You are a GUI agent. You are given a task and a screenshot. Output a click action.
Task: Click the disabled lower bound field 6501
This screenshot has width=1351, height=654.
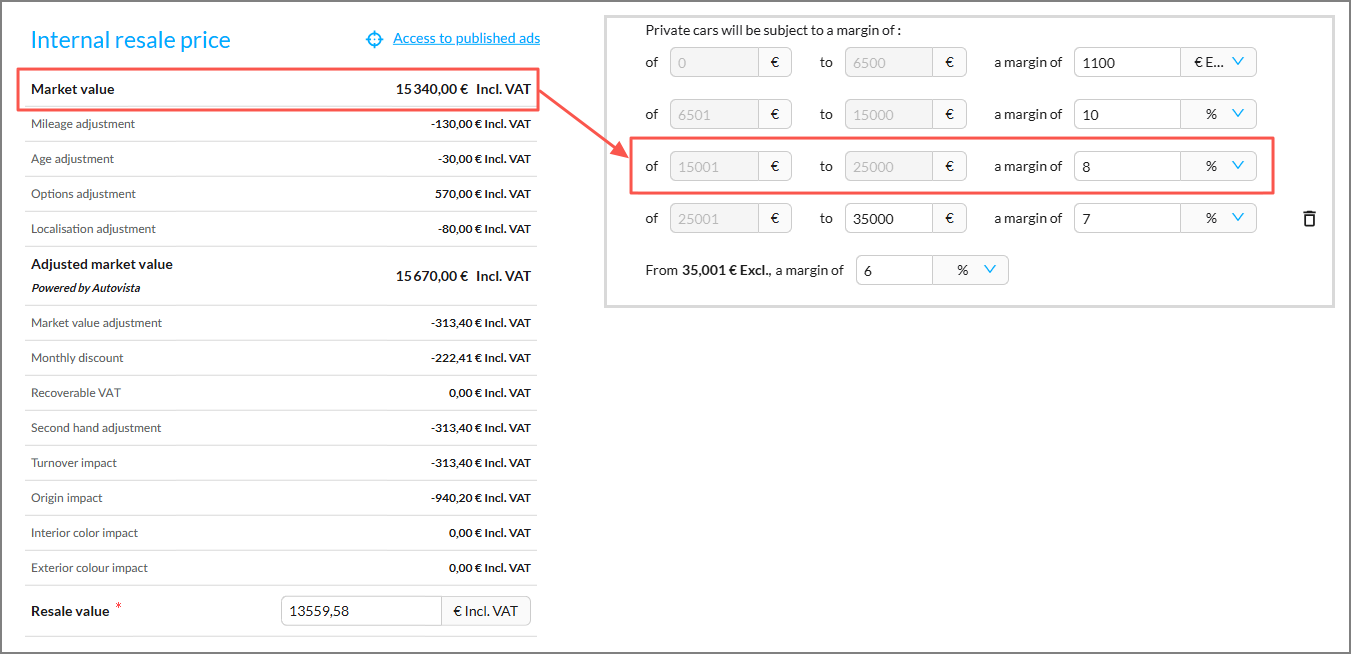pos(714,114)
